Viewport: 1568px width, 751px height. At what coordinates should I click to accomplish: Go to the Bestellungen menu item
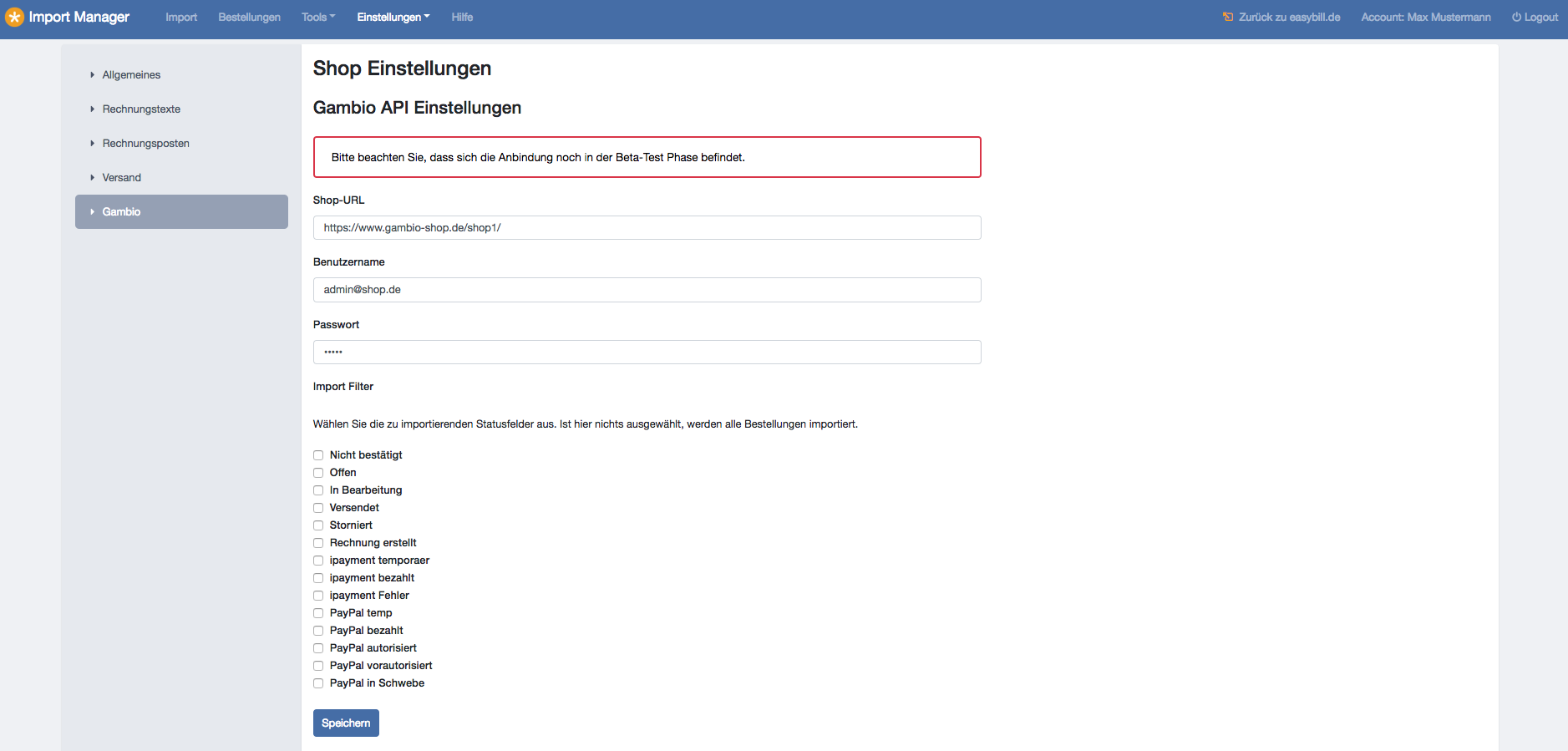[249, 17]
